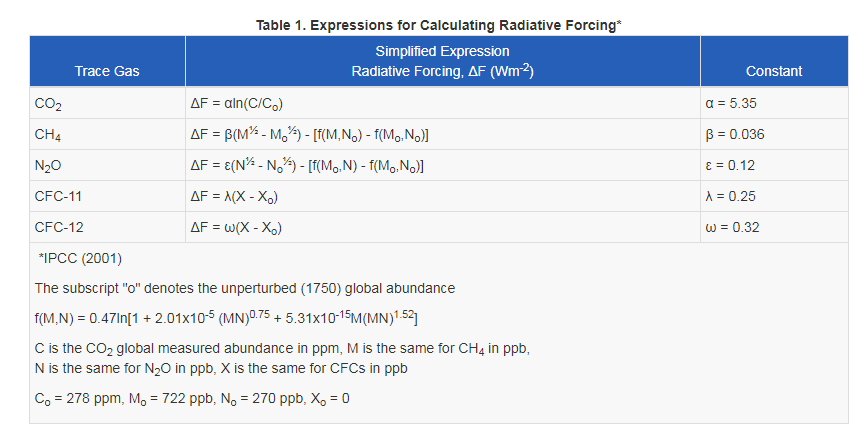This screenshot has height=433, width=866.
Task: Click the Trace Gas column header
Action: [x=107, y=71]
